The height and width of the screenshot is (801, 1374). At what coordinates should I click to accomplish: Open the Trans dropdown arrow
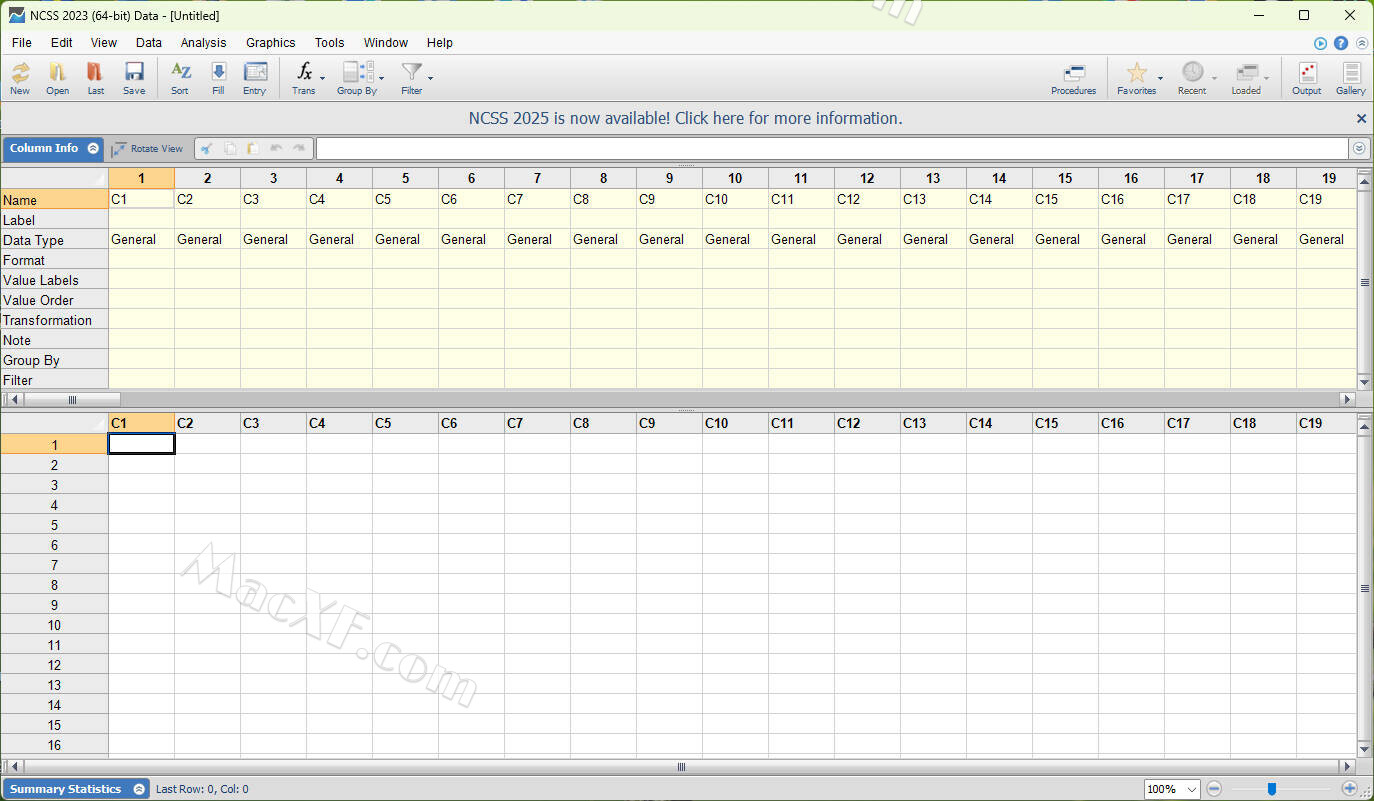click(323, 79)
